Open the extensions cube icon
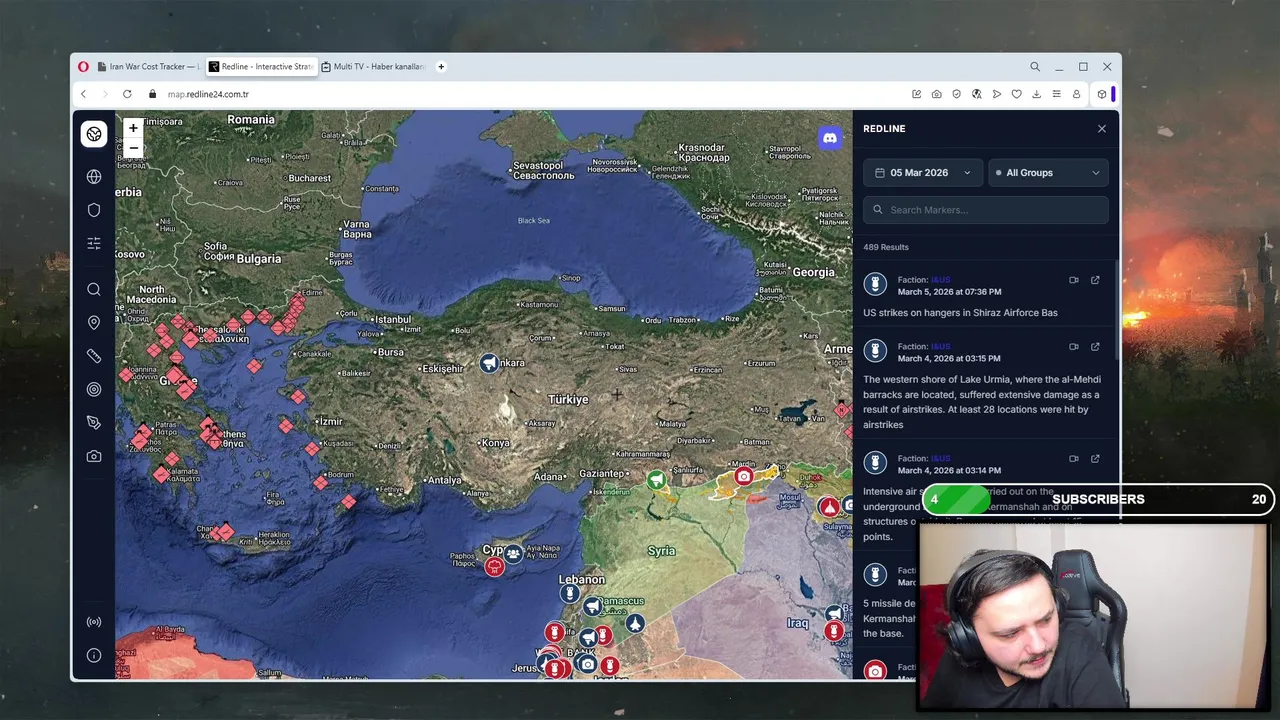 [x=1101, y=94]
